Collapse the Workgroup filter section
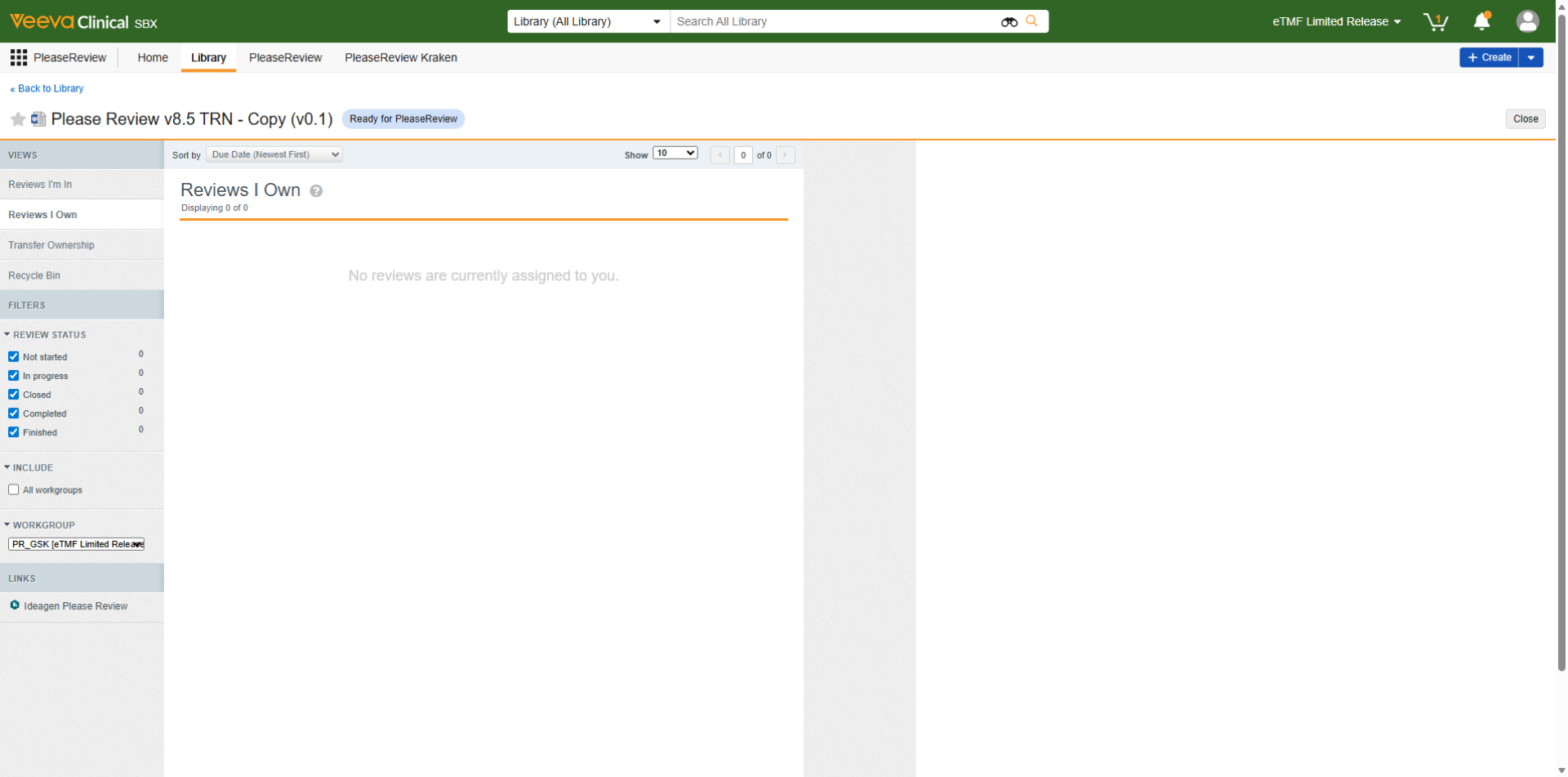Image resolution: width=1568 pixels, height=777 pixels. point(40,525)
